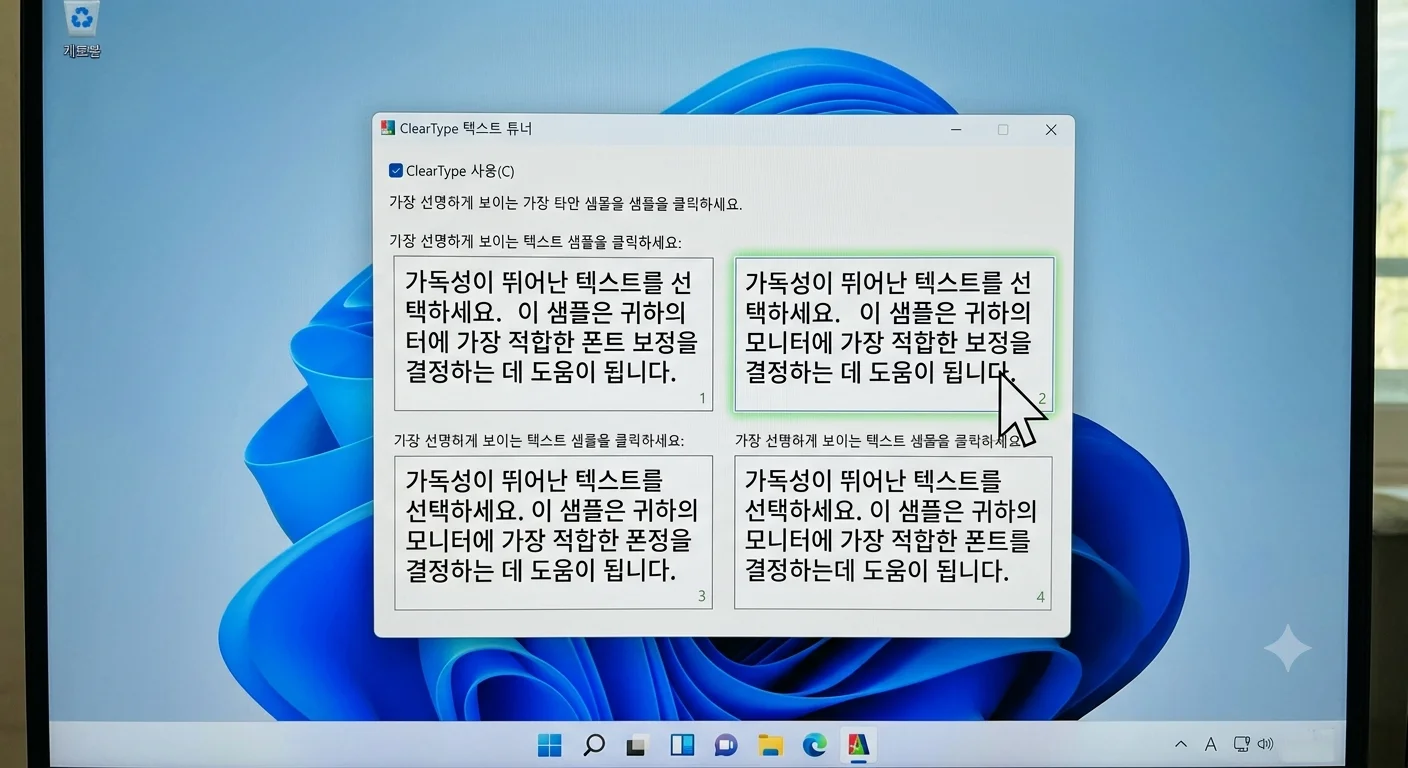The image size is (1408, 768).
Task: Open the Widgets panel icon
Action: click(682, 745)
